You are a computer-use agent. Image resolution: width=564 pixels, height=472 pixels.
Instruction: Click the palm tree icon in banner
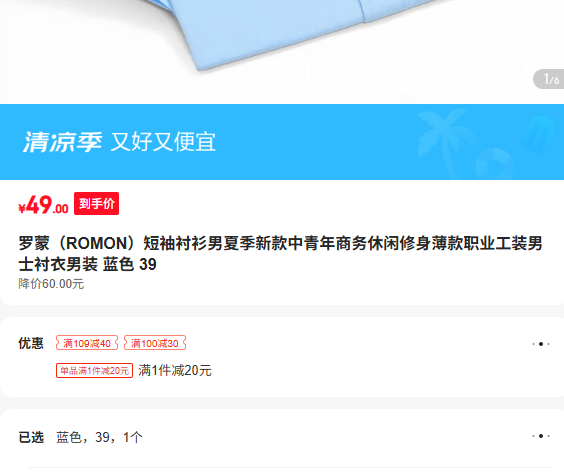(x=444, y=140)
